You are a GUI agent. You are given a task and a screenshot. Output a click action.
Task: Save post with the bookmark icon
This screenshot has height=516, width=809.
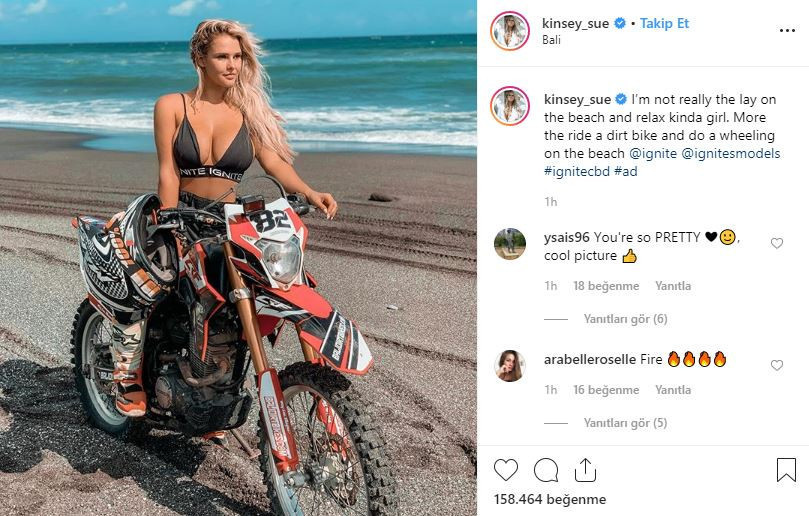coord(786,470)
